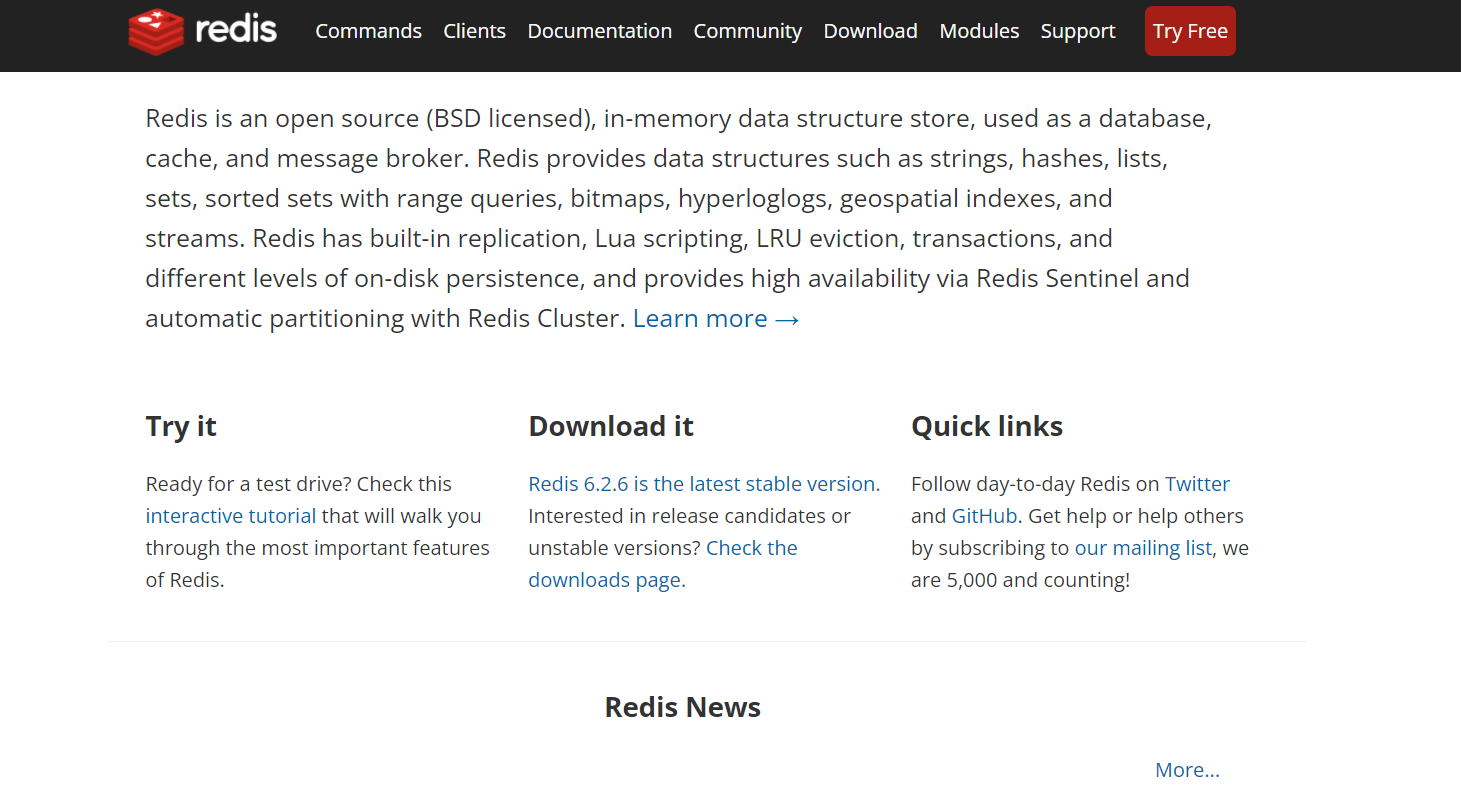Image resolution: width=1461 pixels, height=800 pixels.
Task: Visit the Support page link
Action: pyautogui.click(x=1078, y=31)
